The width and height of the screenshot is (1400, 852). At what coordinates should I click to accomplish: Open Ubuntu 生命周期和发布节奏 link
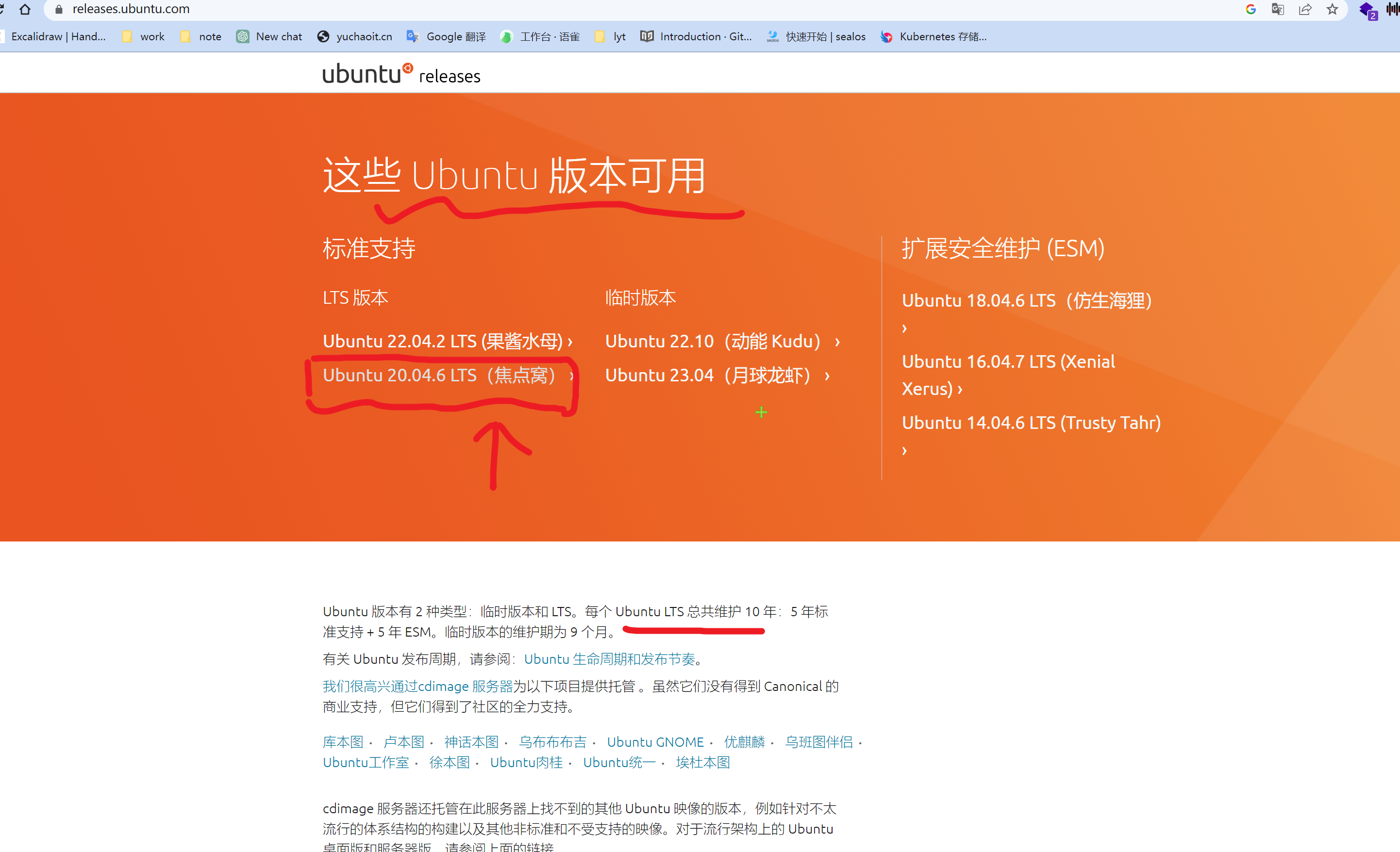(x=610, y=659)
